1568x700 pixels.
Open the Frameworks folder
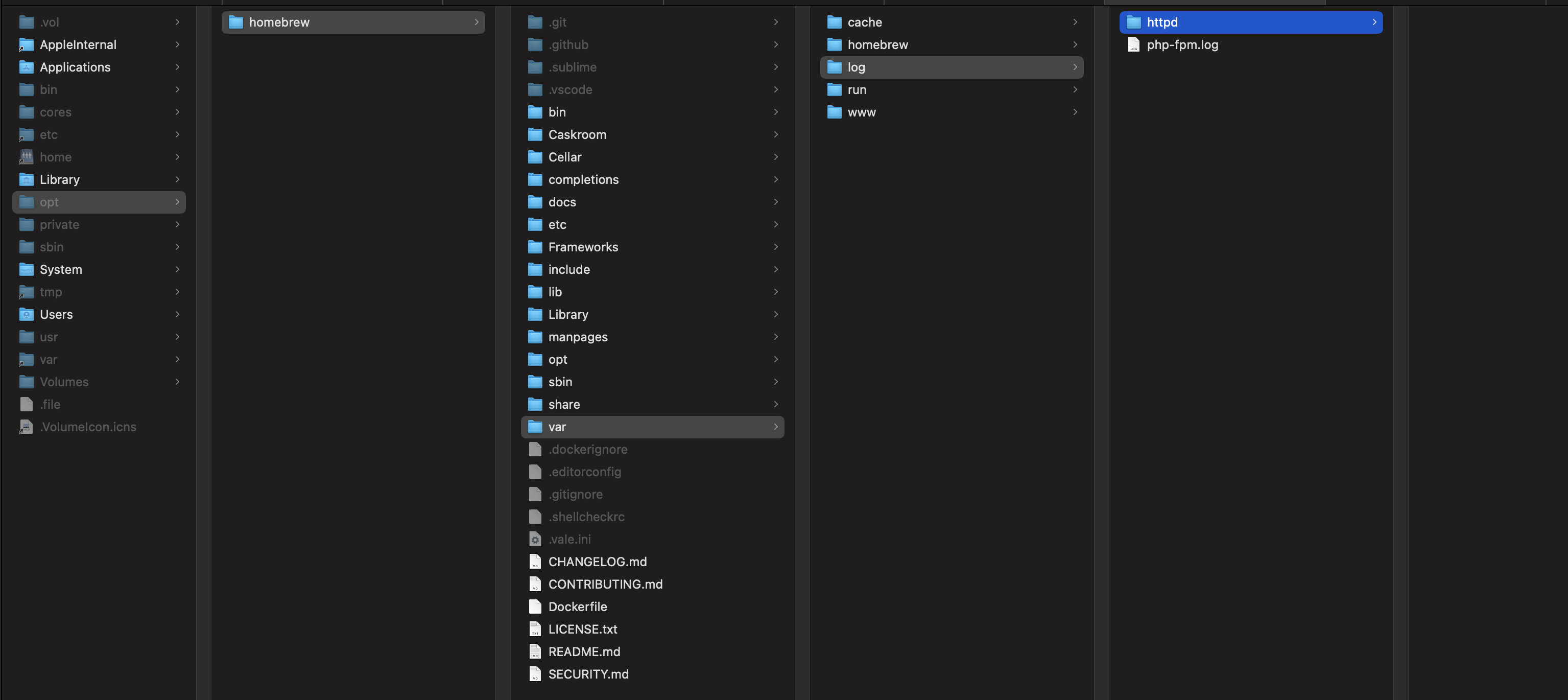tap(583, 247)
